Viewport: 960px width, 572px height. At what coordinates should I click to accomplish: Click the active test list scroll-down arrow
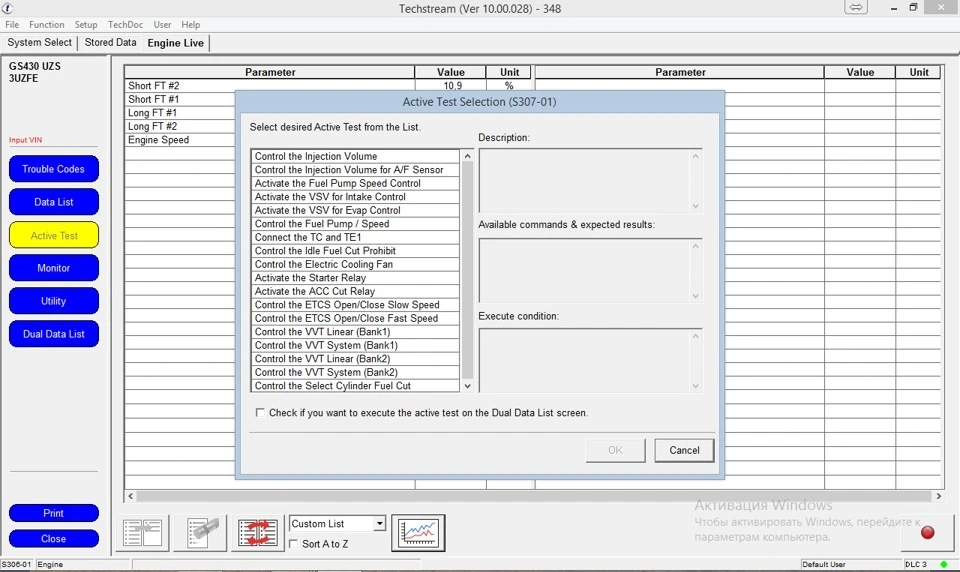pos(468,386)
